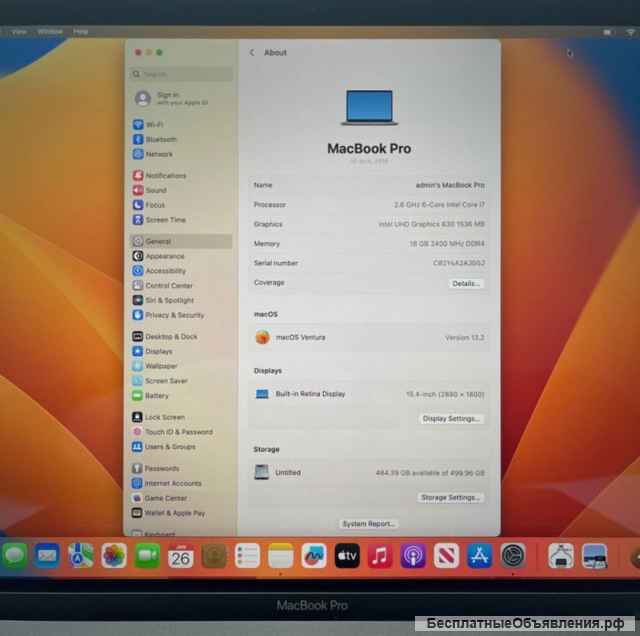This screenshot has width=640, height=636.
Task: Click the MacBook Pro computer image
Action: [x=369, y=107]
